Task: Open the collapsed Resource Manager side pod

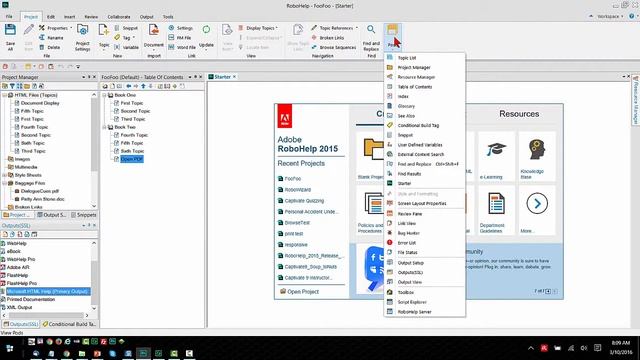Action: [x=635, y=100]
